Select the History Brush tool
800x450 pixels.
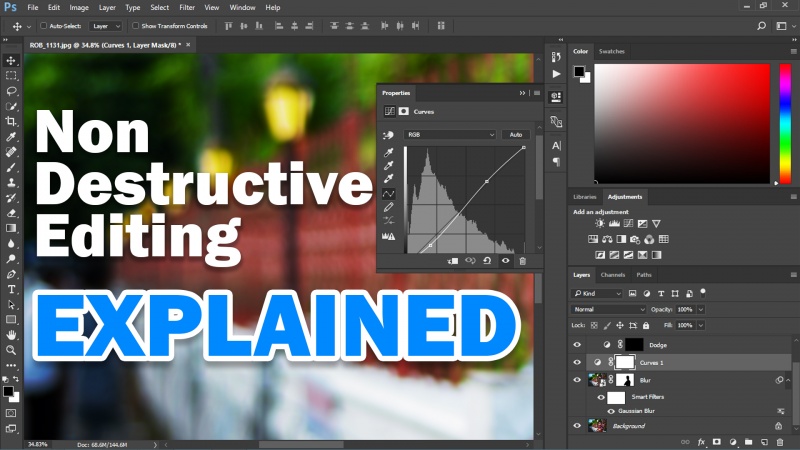11,198
